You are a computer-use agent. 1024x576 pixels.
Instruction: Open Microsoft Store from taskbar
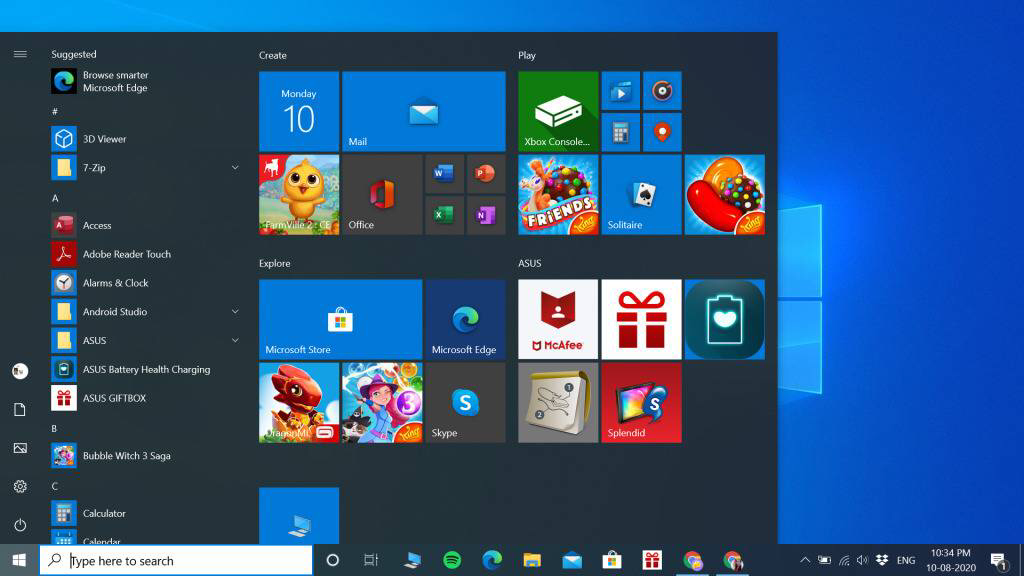point(612,560)
